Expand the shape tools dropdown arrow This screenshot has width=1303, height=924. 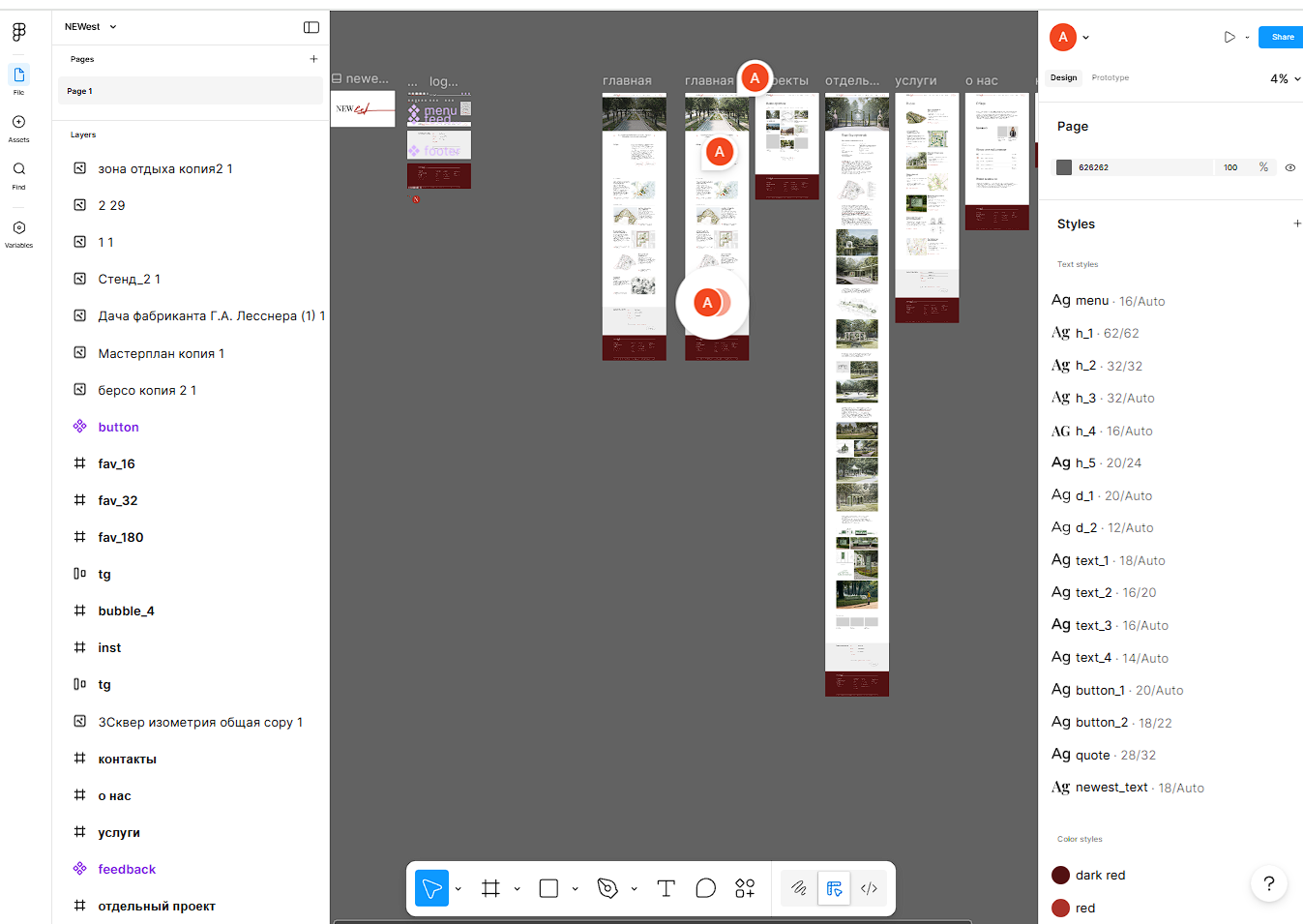point(575,888)
